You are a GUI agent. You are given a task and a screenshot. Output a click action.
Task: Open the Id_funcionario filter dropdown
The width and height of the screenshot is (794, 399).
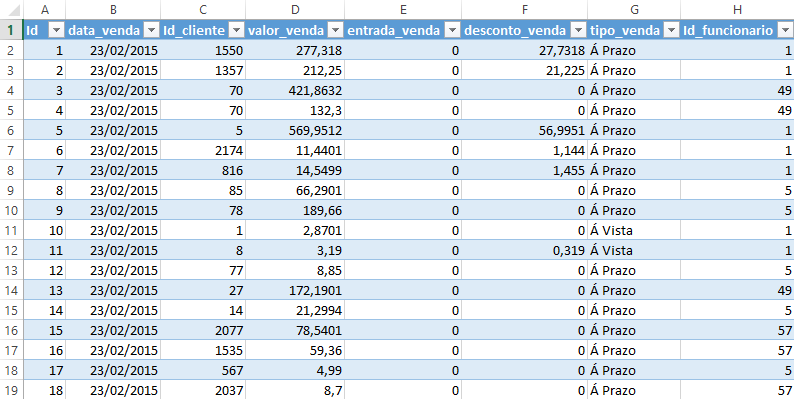point(785,31)
